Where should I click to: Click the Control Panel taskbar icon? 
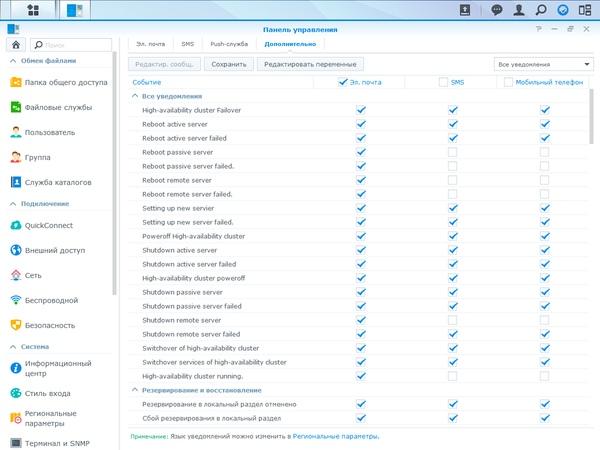(75, 10)
